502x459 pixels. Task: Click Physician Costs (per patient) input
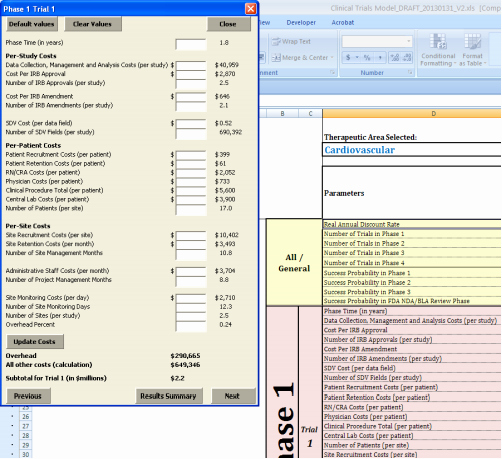click(191, 182)
